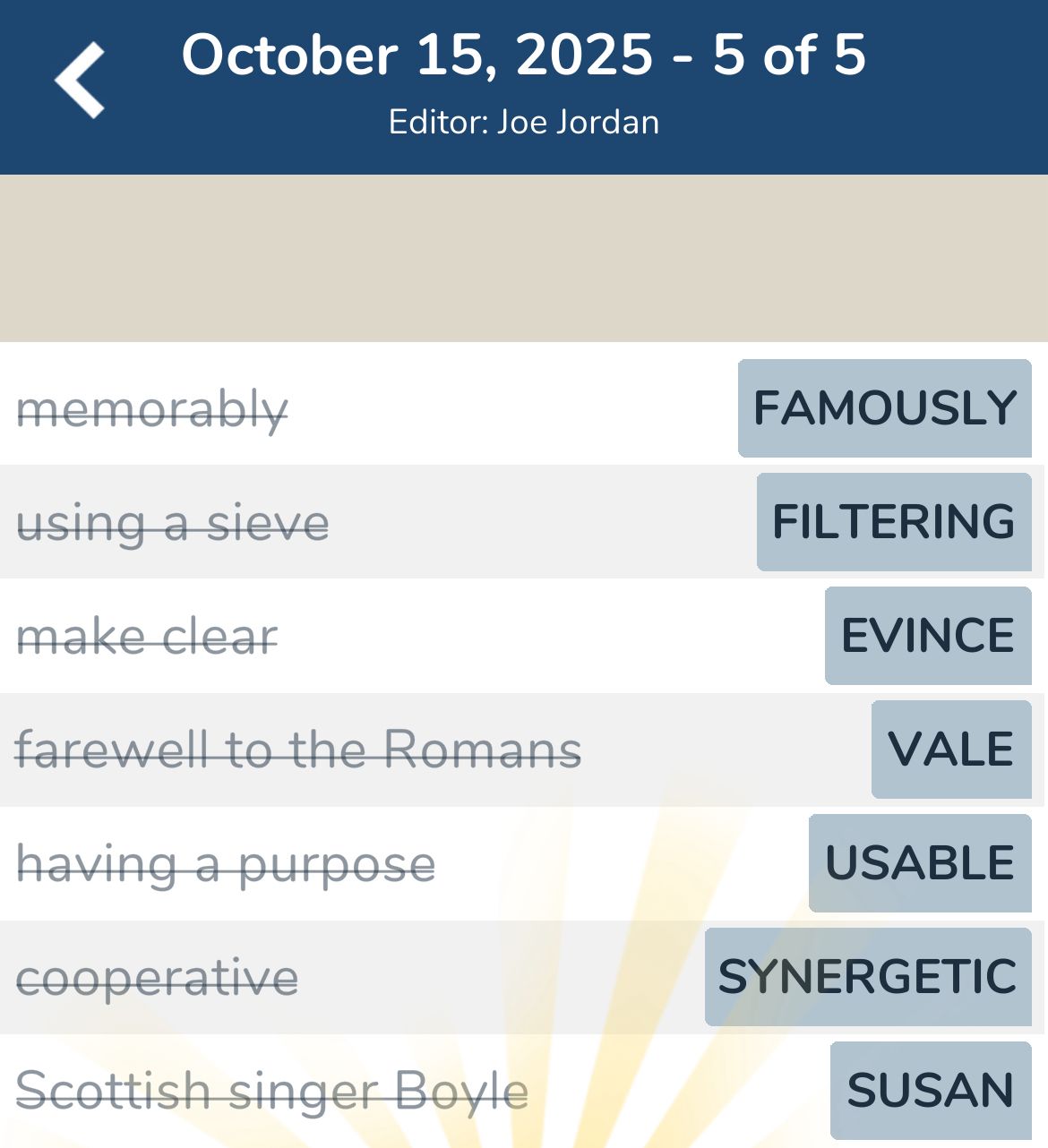Choose the VALE answer tile

[x=950, y=750]
